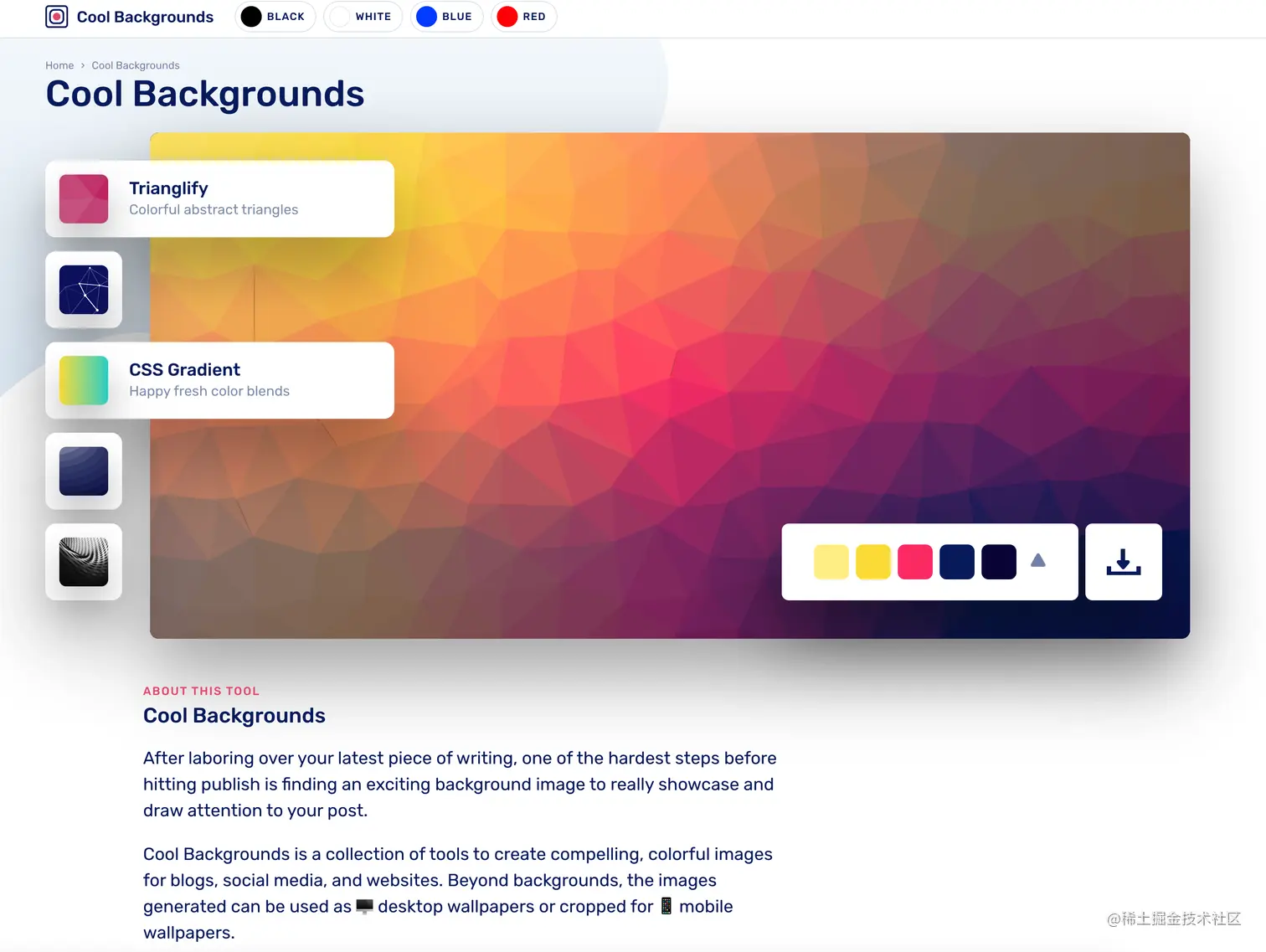
Task: Click the 'Happy fresh color blends' description
Action: coord(209,391)
